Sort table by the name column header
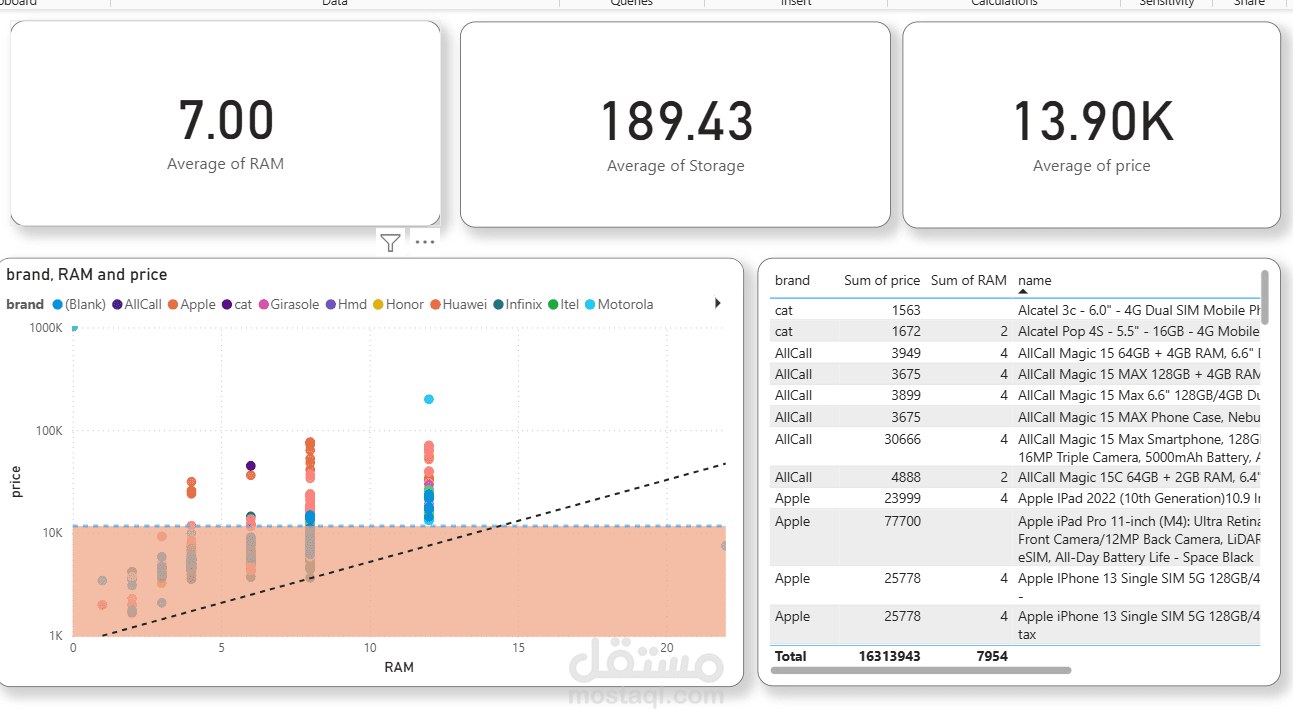 pos(1035,281)
